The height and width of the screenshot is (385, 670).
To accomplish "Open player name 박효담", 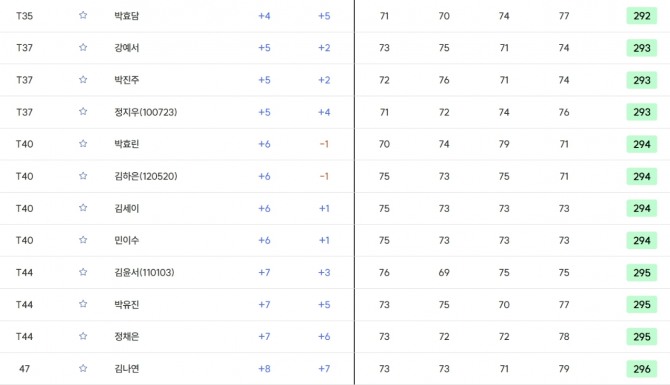I will [x=126, y=16].
